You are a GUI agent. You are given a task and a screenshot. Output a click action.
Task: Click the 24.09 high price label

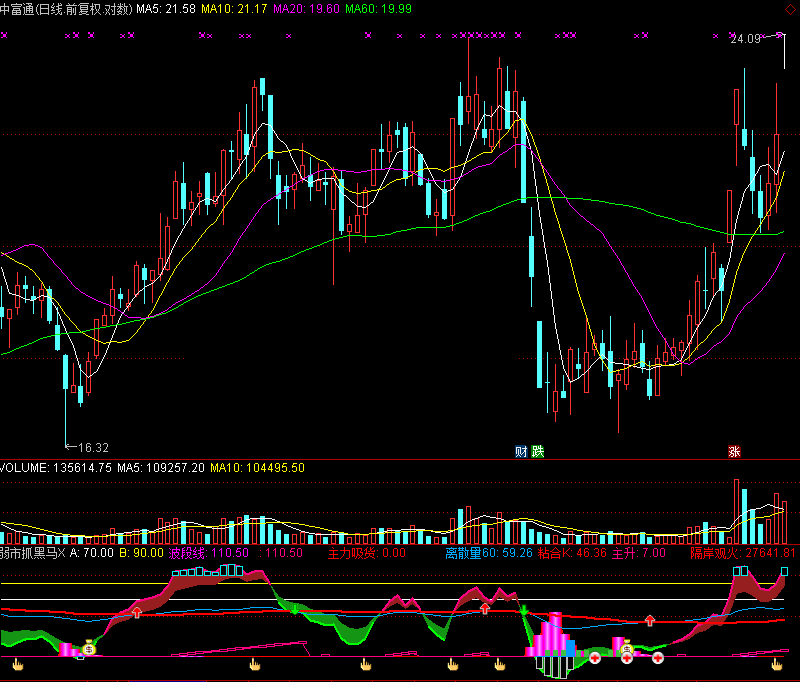(745, 39)
